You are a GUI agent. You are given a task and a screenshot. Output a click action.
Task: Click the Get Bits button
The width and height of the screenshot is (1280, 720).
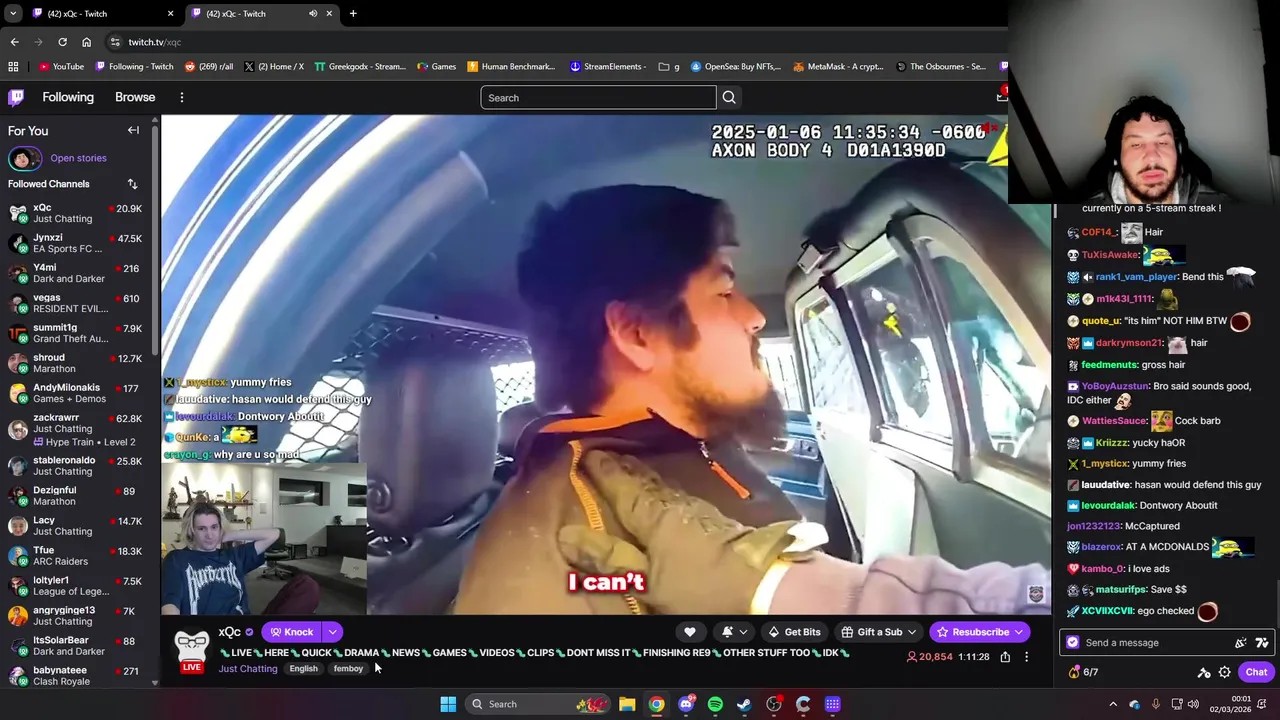pyautogui.click(x=793, y=632)
